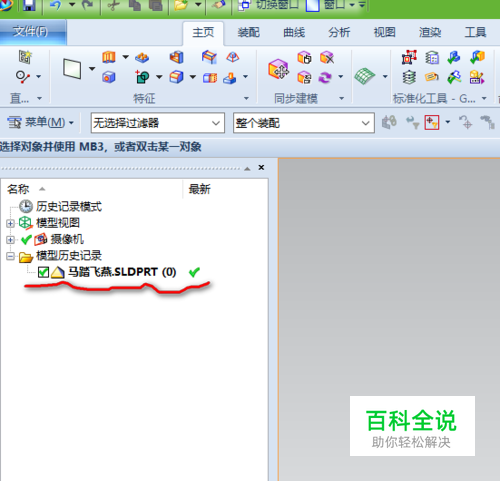Image resolution: width=500 pixels, height=481 pixels.
Task: Switch to the 曲线 curve tab
Action: (294, 33)
